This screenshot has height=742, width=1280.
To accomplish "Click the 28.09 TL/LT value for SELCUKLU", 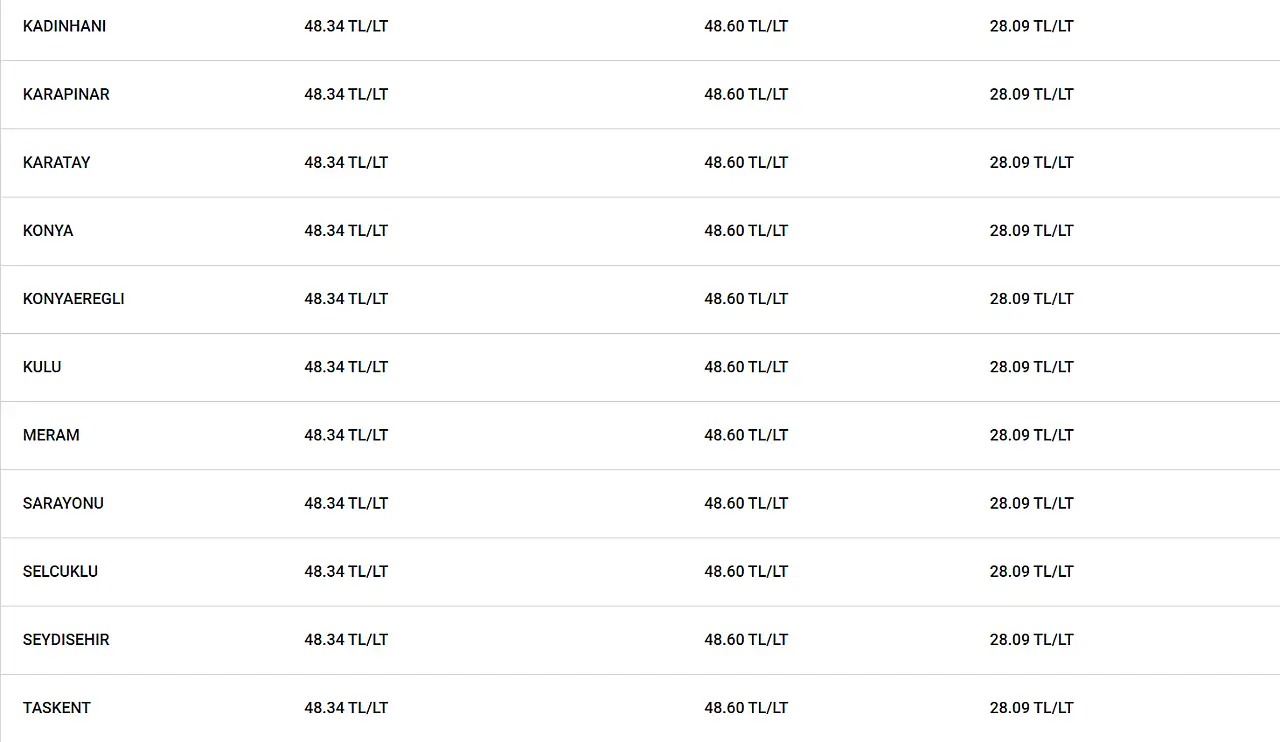I will [1031, 571].
